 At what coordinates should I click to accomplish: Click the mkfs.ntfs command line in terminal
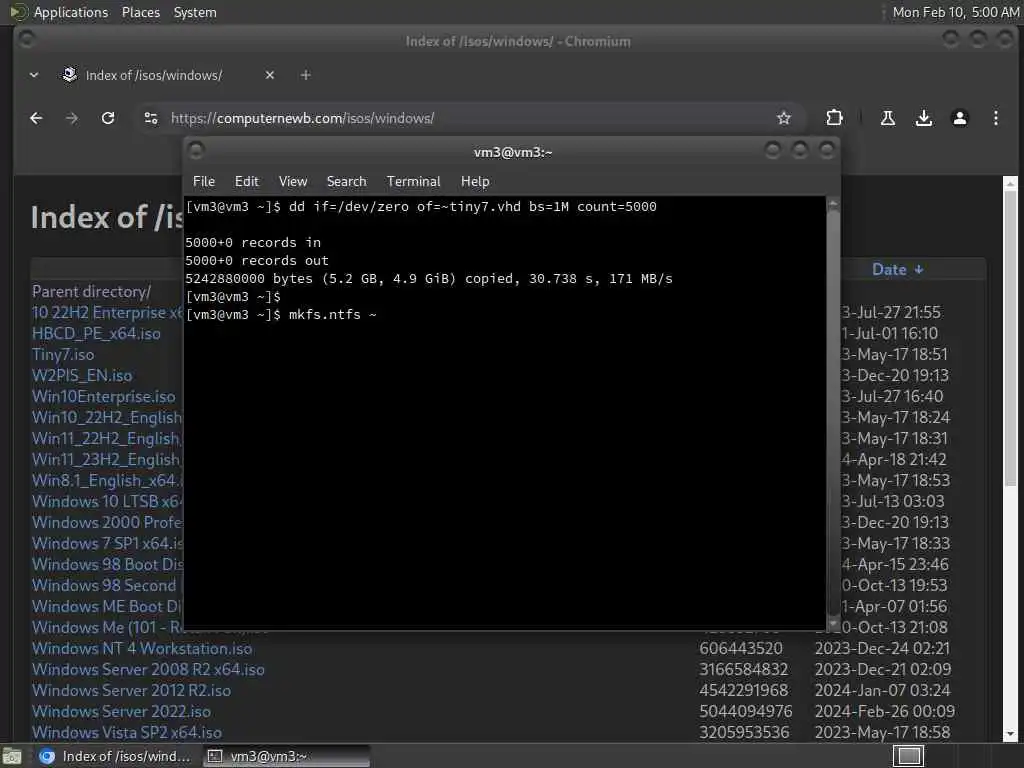[x=281, y=314]
